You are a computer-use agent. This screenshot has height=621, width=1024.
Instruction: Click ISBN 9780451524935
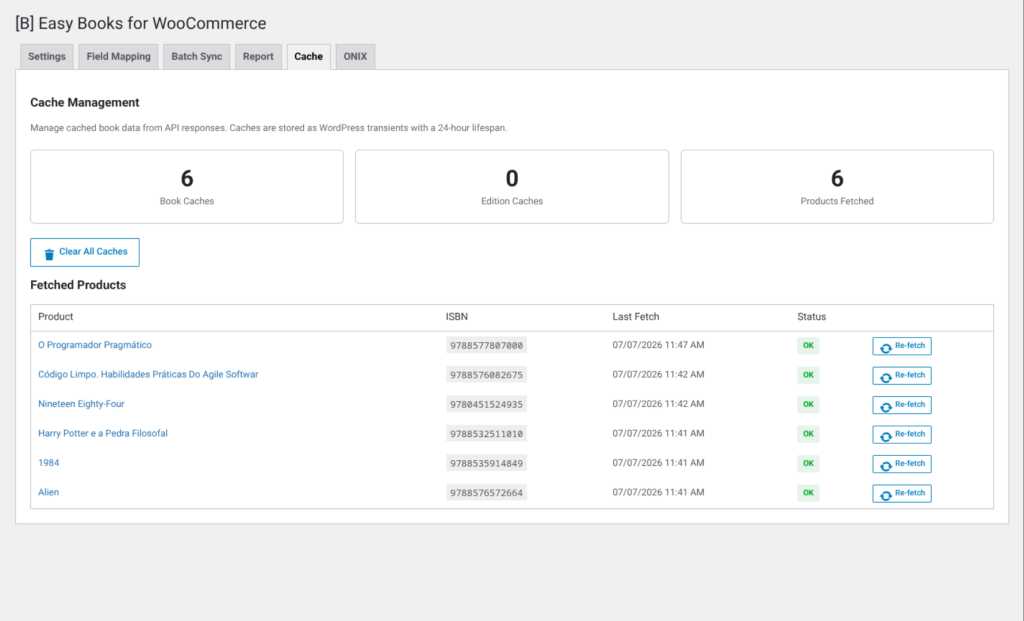pyautogui.click(x=487, y=404)
